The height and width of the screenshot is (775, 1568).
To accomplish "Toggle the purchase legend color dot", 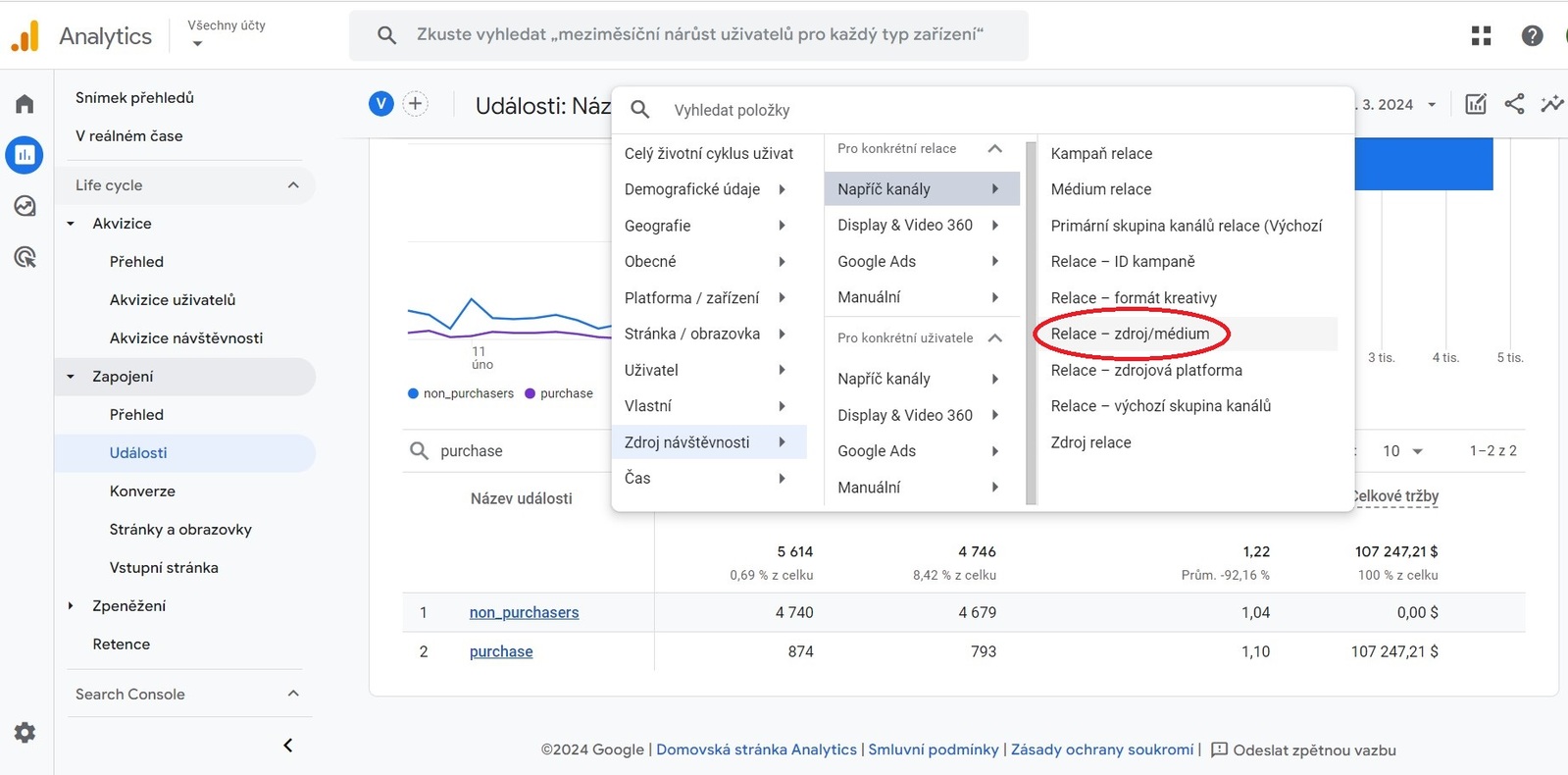I will [x=531, y=393].
